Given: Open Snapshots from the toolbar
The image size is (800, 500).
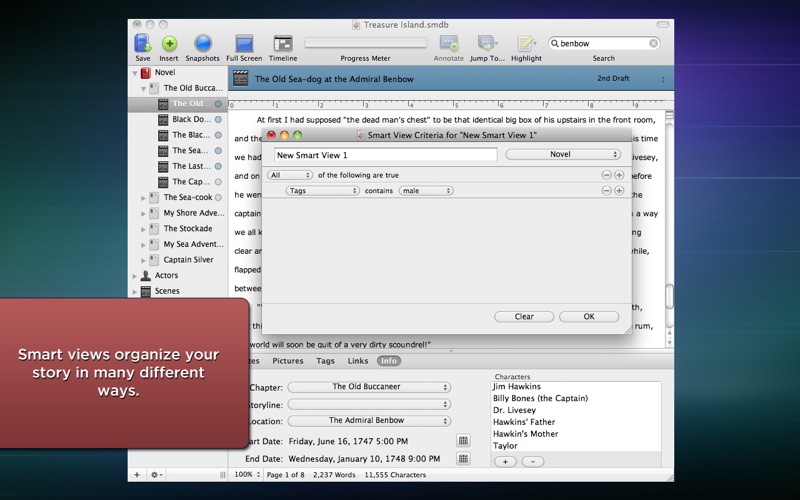Looking at the screenshot, I should 203,43.
